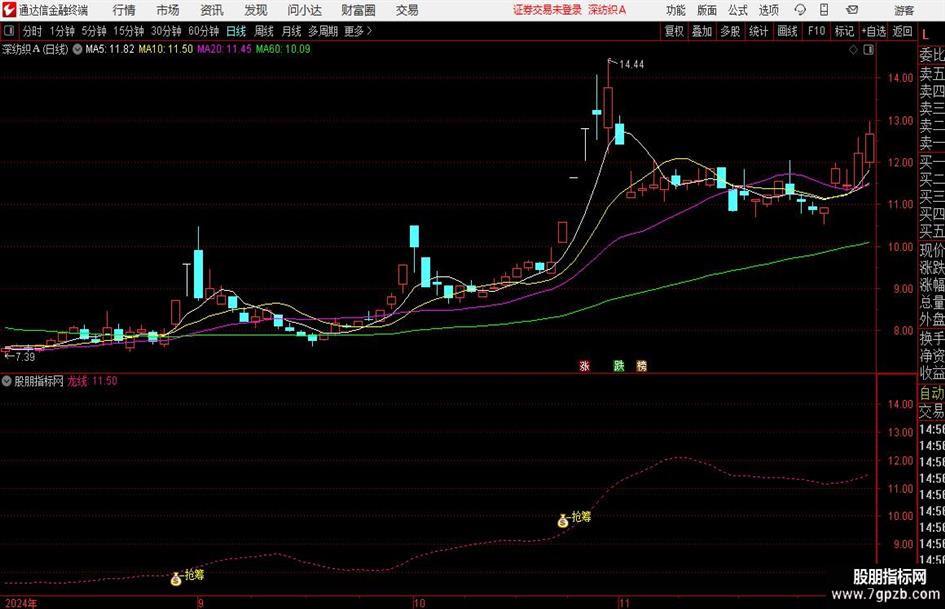Switch to 周线 weekly period
945x609 pixels.
pyautogui.click(x=264, y=31)
